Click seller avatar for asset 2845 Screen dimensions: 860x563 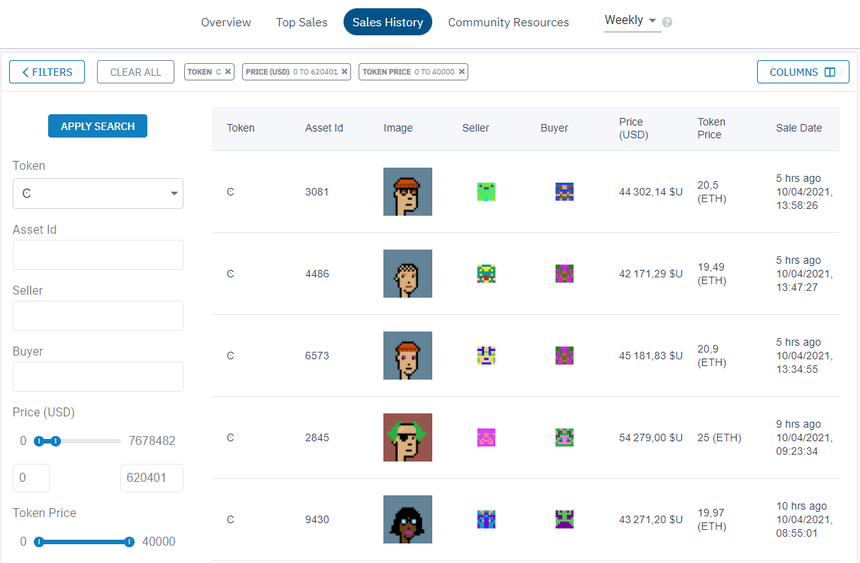(x=486, y=438)
